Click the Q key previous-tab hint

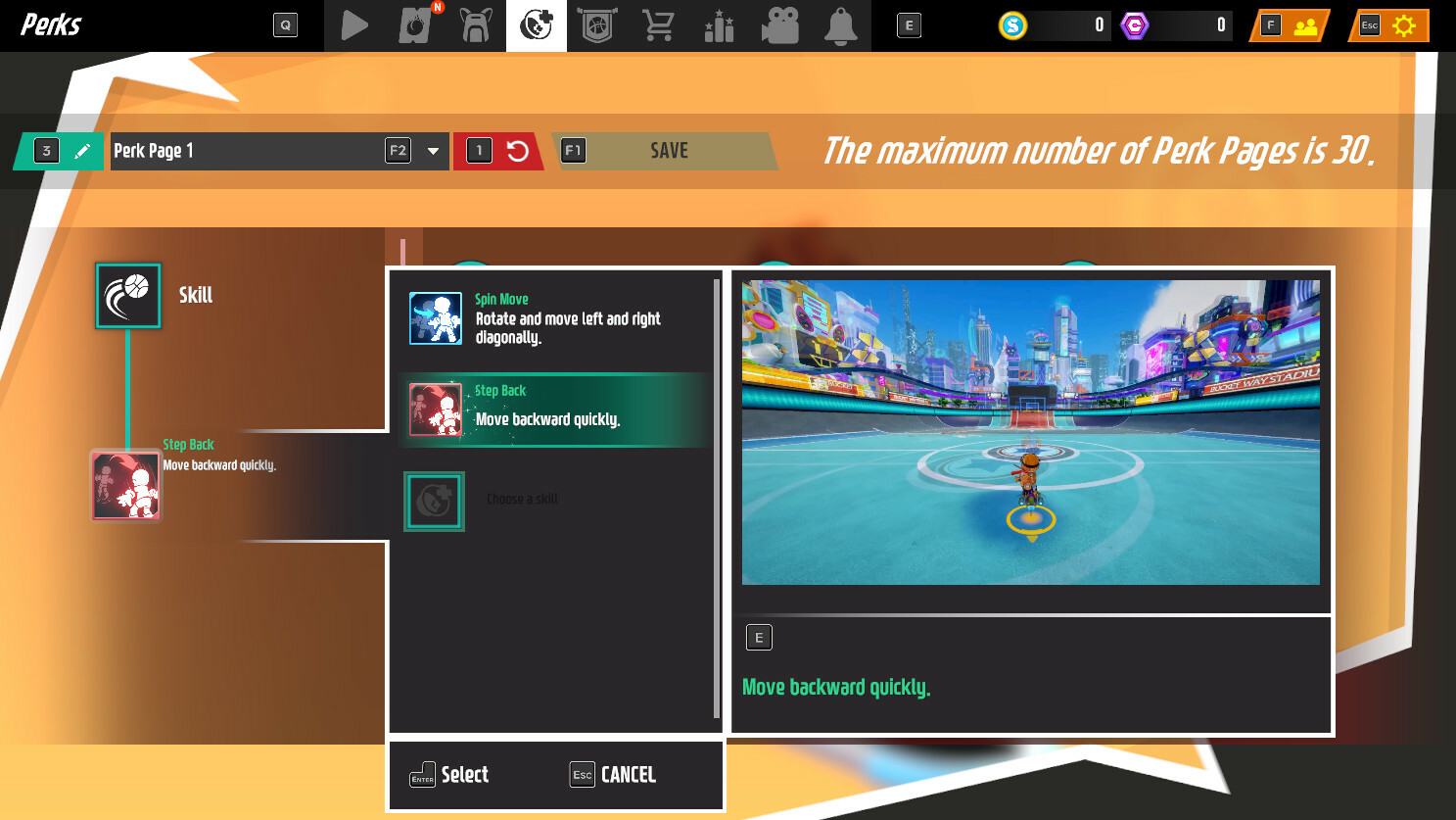coord(285,25)
